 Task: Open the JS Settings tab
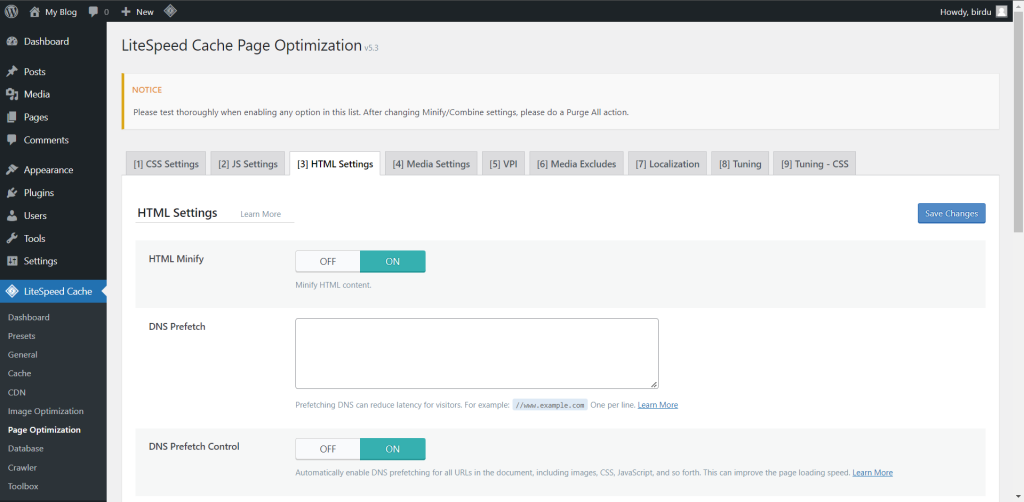248,164
